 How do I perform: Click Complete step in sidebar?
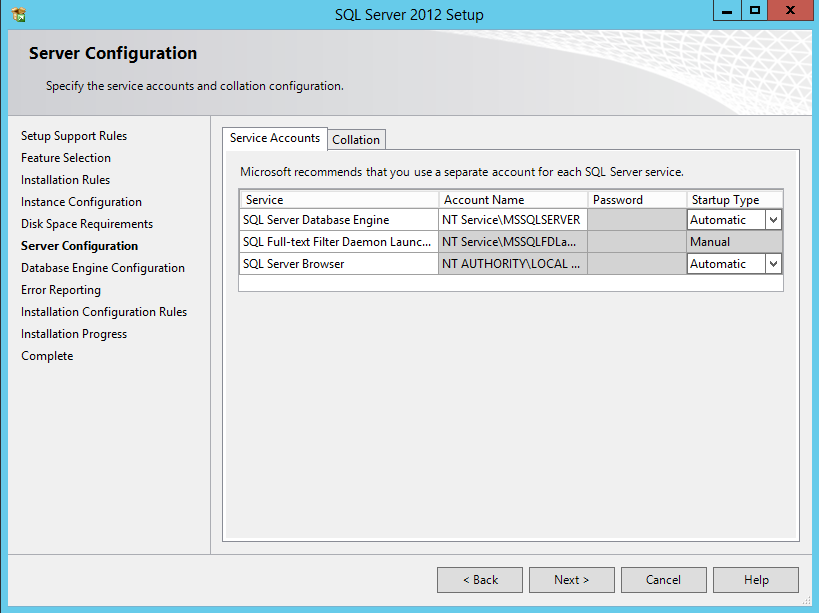pos(47,356)
